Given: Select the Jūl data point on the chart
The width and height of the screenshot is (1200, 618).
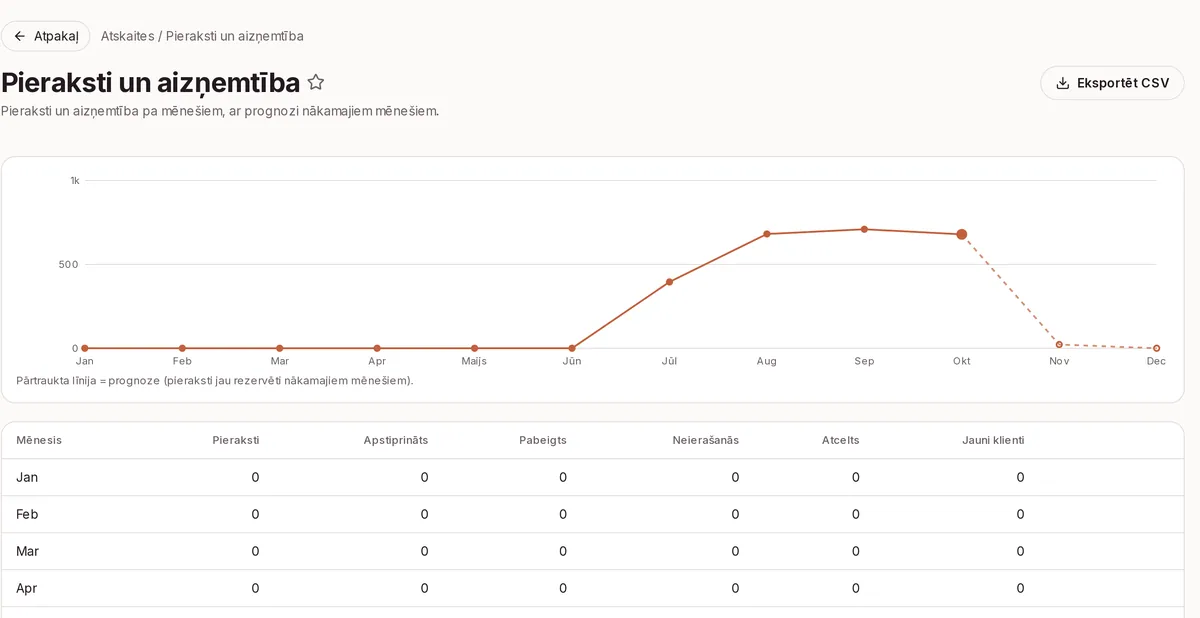Looking at the screenshot, I should 669,282.
